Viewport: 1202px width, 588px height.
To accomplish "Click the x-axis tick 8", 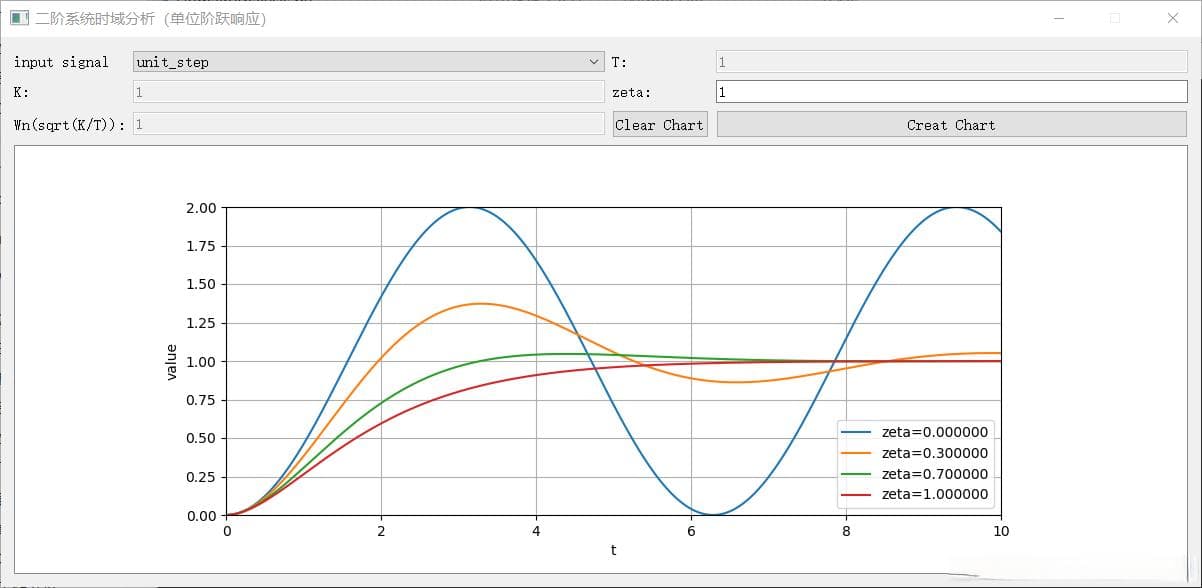I will point(846,531).
